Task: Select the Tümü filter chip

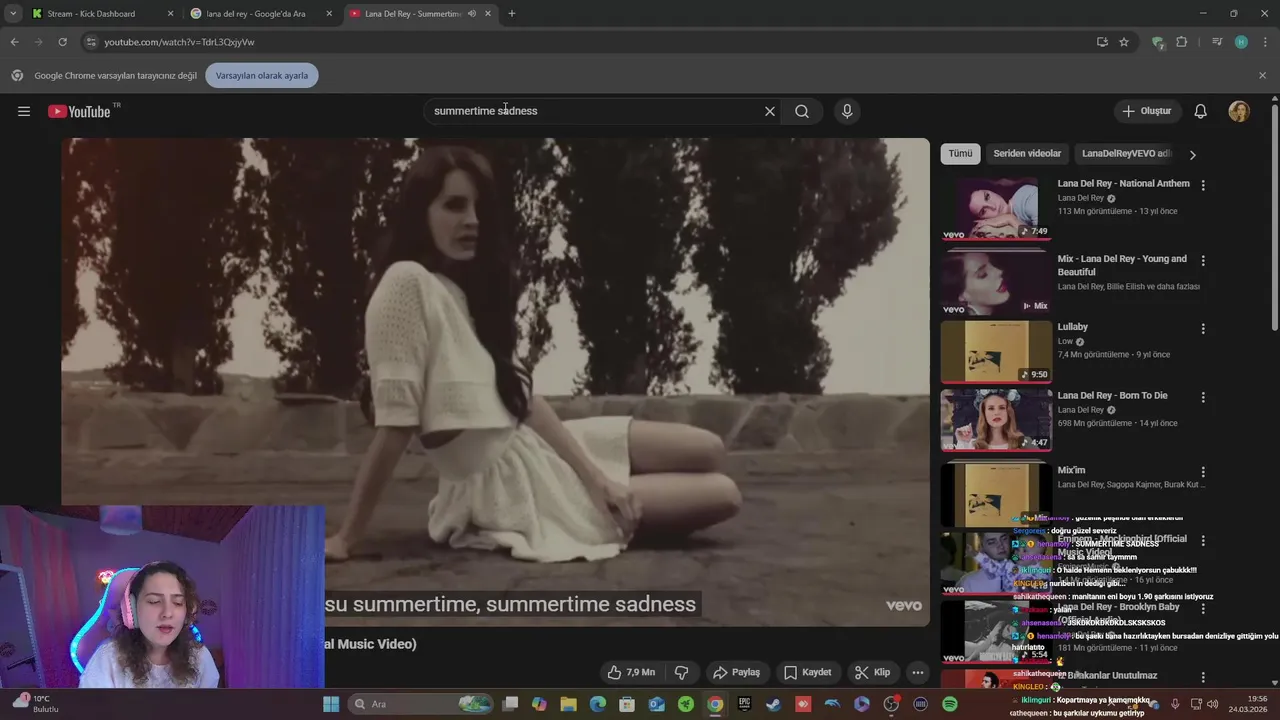Action: pos(960,154)
